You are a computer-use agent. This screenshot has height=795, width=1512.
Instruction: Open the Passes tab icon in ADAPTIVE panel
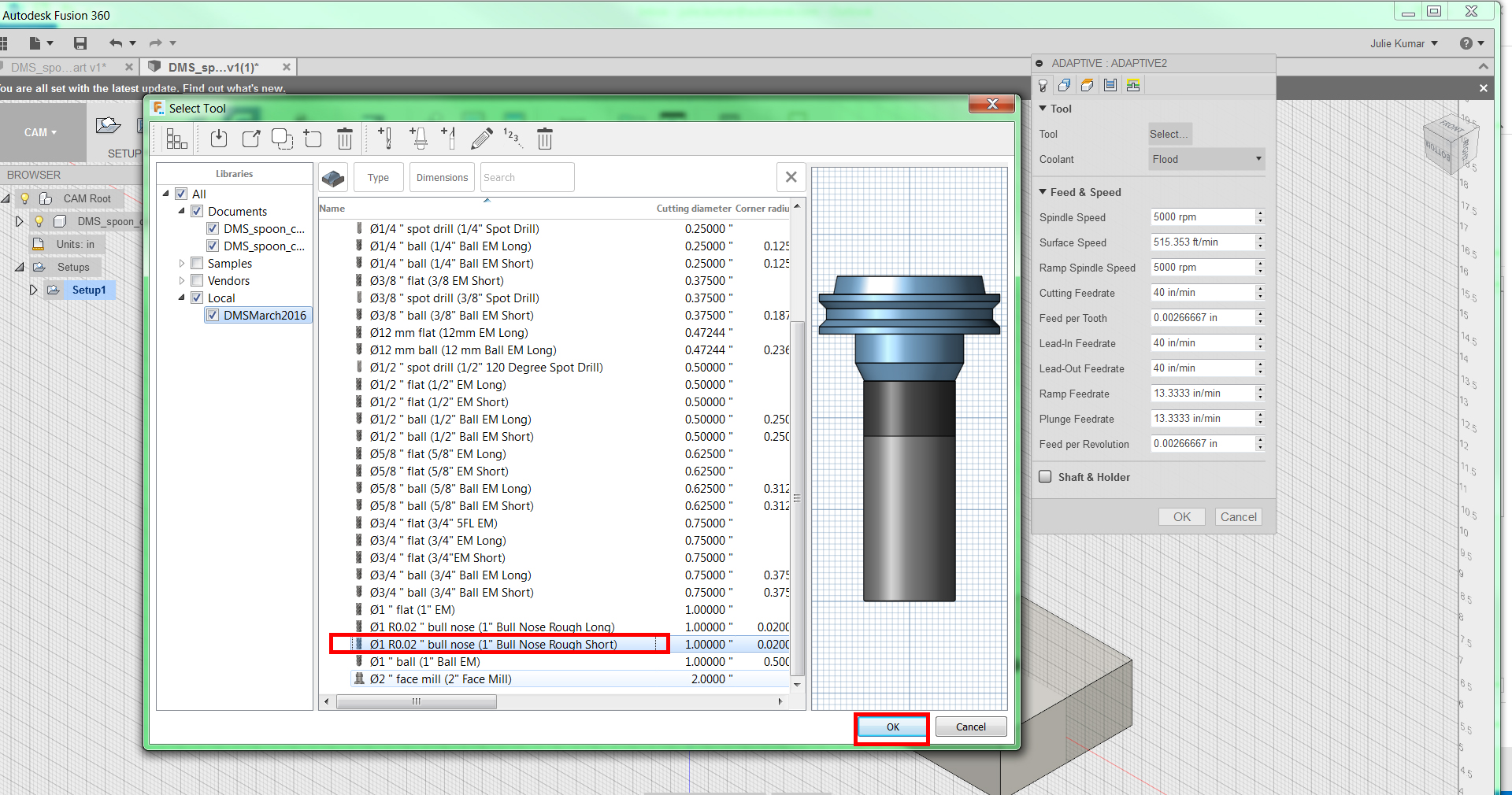pyautogui.click(x=1110, y=85)
